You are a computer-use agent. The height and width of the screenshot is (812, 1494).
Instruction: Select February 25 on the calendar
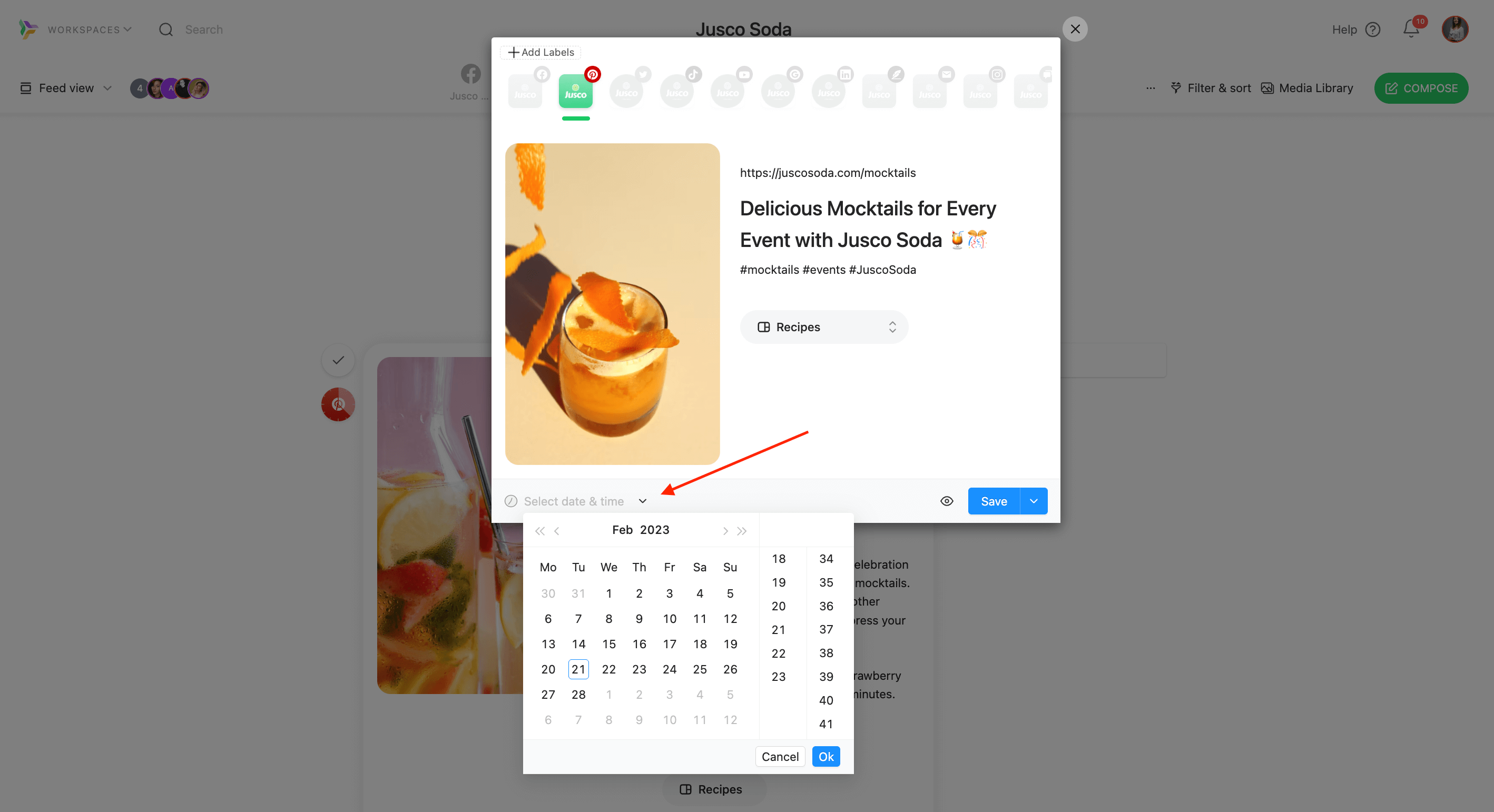click(x=699, y=669)
